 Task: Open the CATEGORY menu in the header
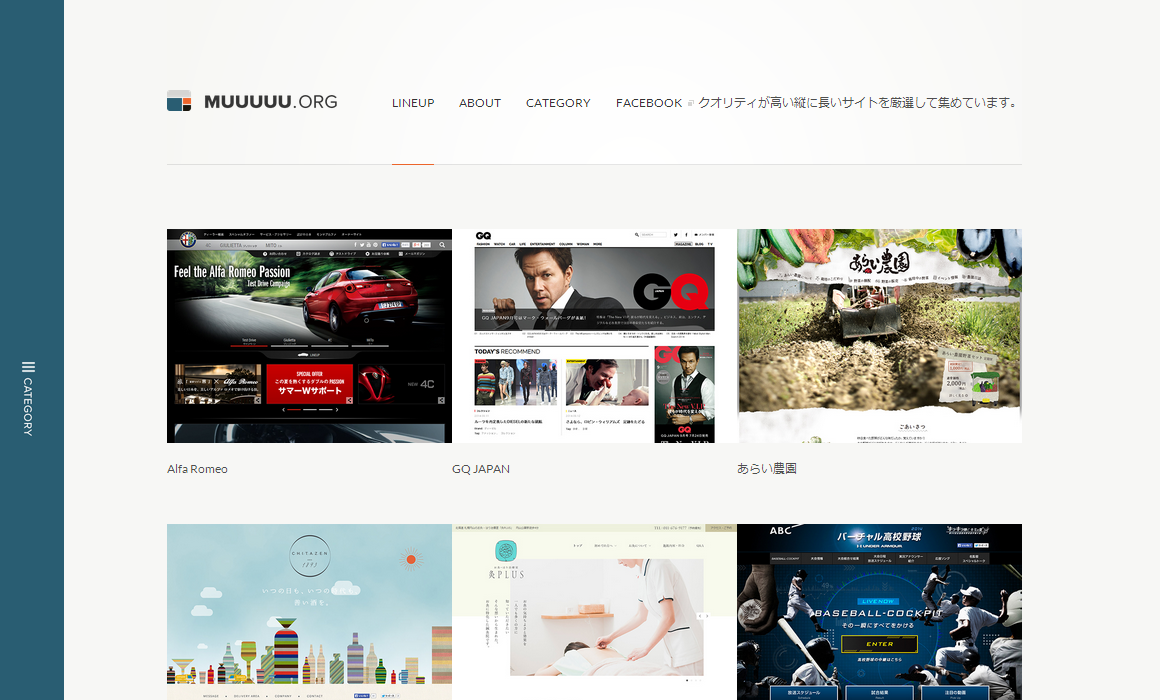558,103
